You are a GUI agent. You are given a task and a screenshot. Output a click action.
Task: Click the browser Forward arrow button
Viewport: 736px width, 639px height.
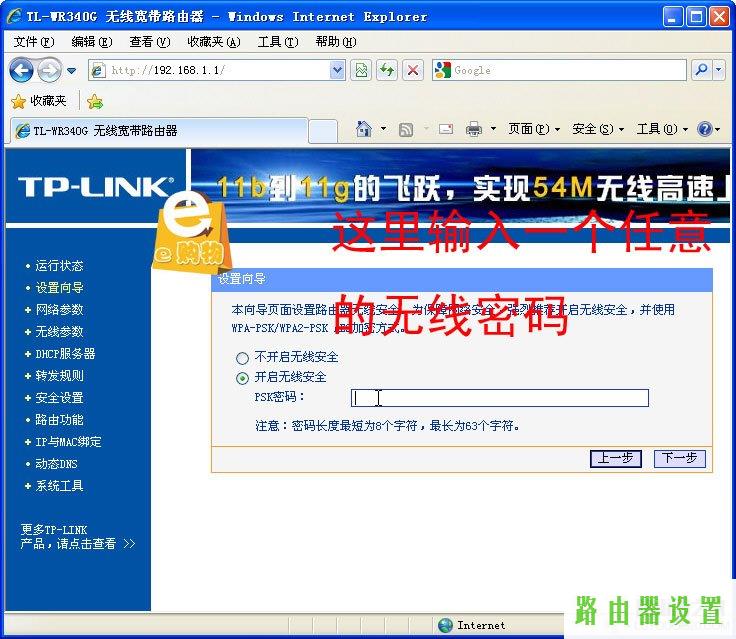pos(49,70)
